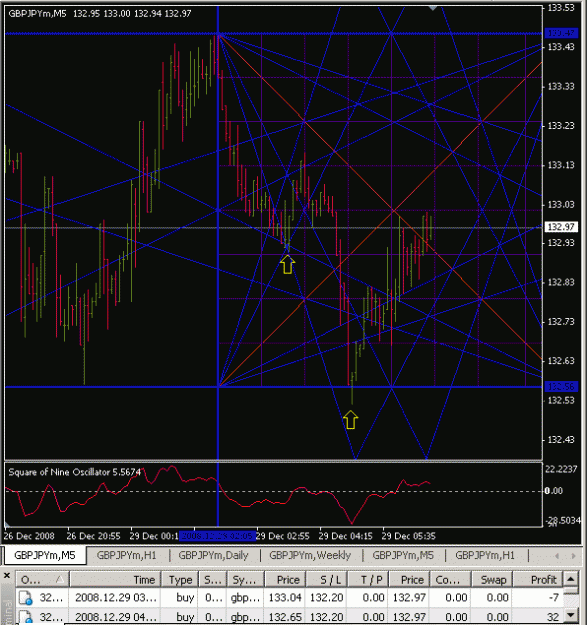Click the highlighted 132.56 price label on axis
587x625 pixels.
[x=561, y=386]
